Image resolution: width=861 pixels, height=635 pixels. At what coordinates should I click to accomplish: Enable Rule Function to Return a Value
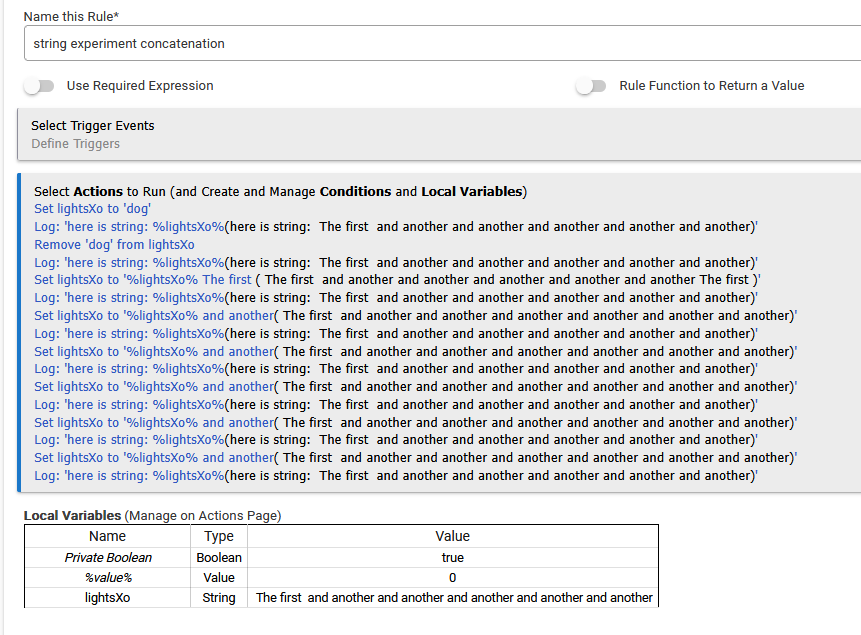tap(591, 86)
